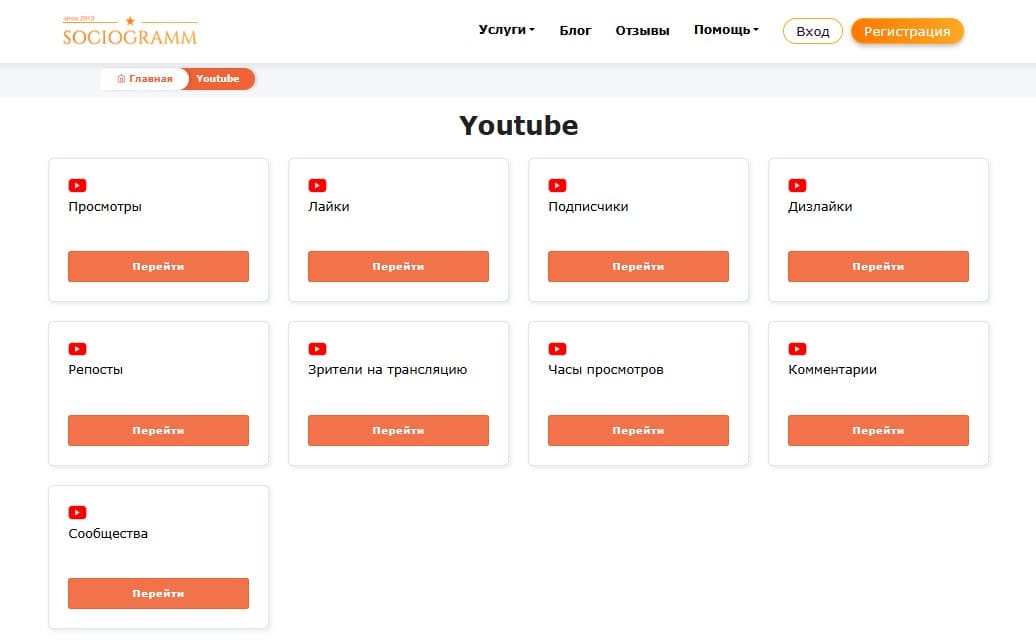This screenshot has width=1036, height=640.
Task: Open the Отзывы page
Action: click(642, 30)
